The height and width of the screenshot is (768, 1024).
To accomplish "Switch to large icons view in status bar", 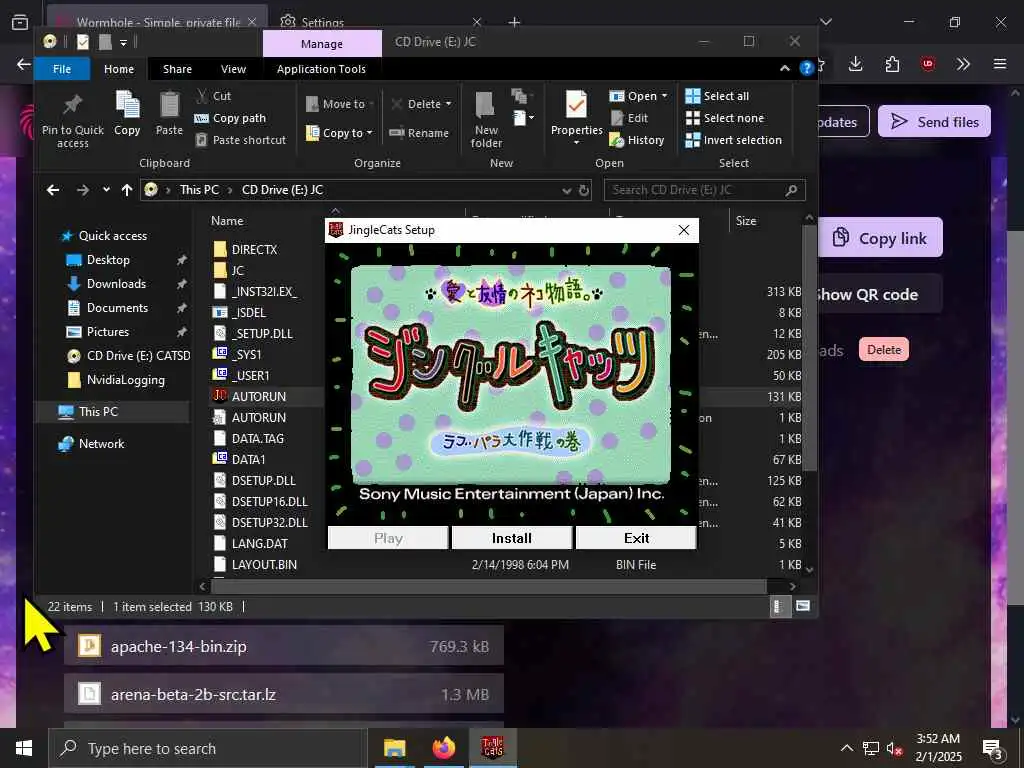I will point(803,606).
